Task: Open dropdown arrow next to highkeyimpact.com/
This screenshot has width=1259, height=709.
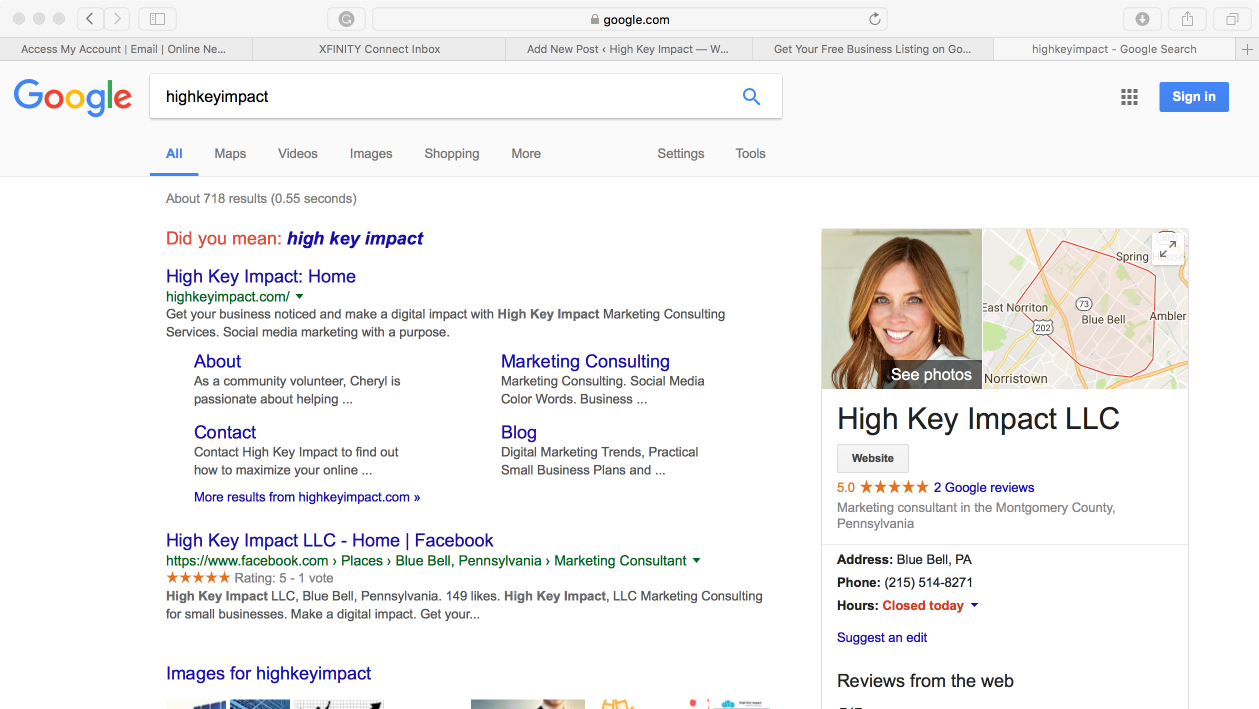Action: click(x=299, y=297)
